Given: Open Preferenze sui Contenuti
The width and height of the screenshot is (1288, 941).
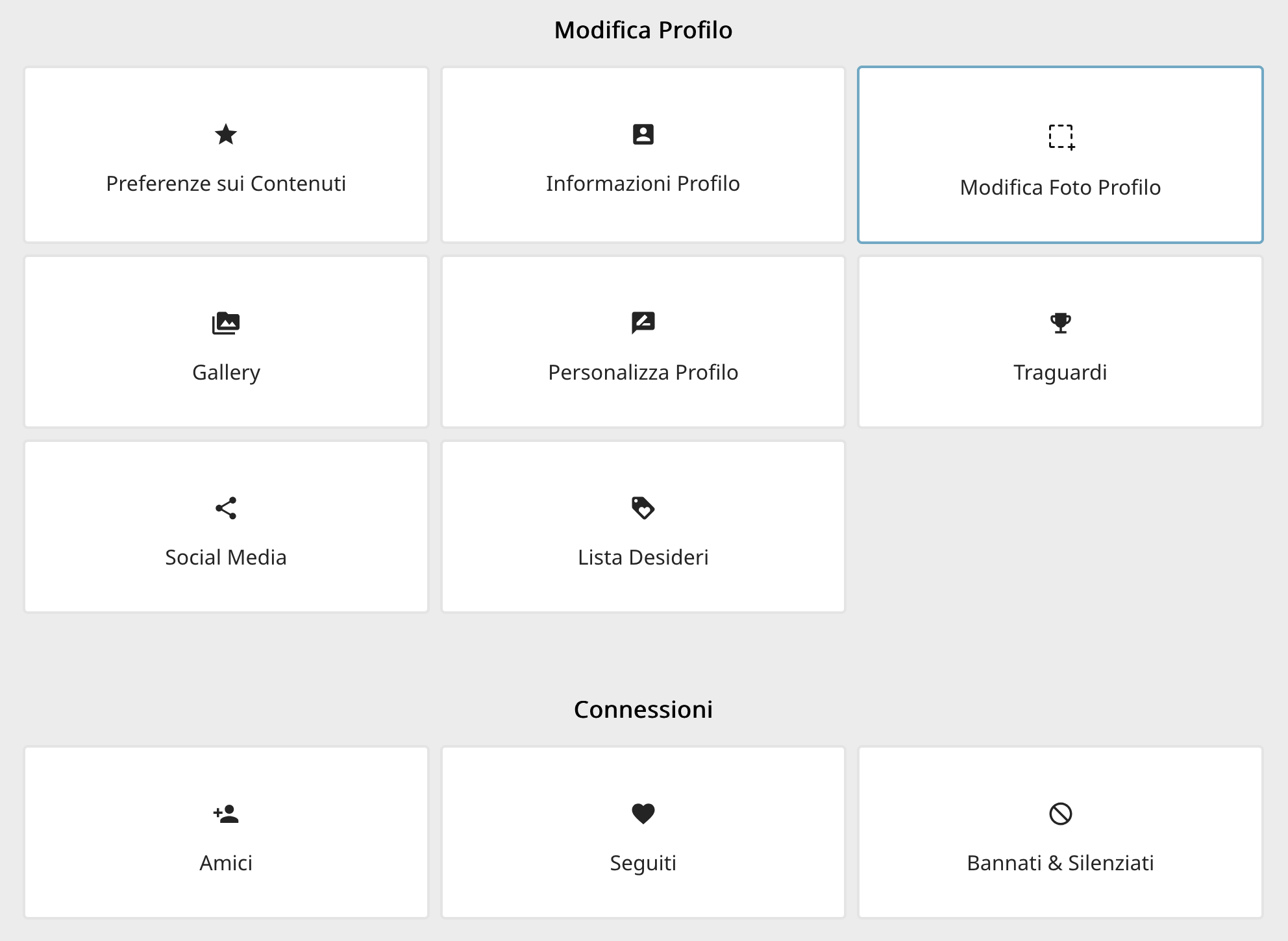Looking at the screenshot, I should click(x=226, y=184).
